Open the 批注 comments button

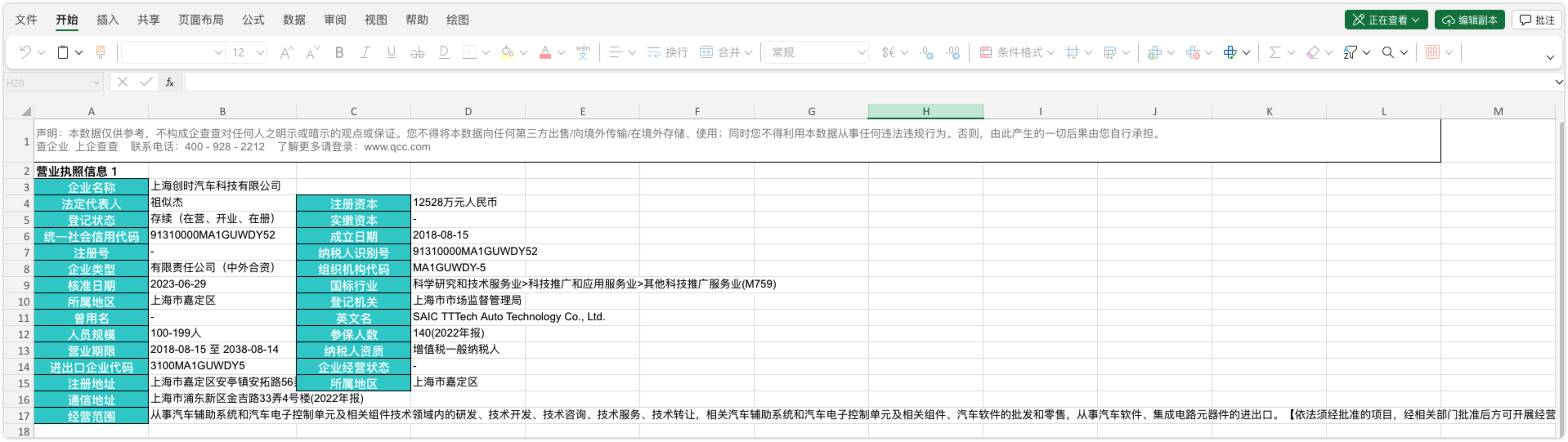click(1537, 20)
